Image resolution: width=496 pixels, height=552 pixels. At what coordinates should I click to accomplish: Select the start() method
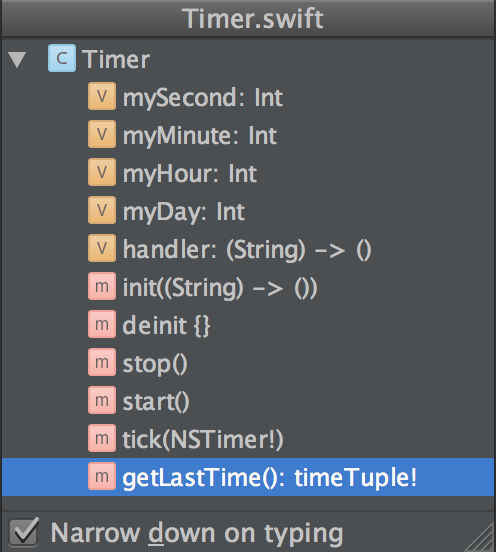(x=156, y=402)
